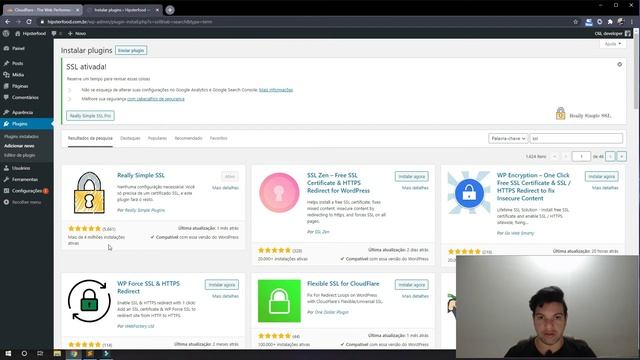Click the plugin search input field

coord(576,139)
